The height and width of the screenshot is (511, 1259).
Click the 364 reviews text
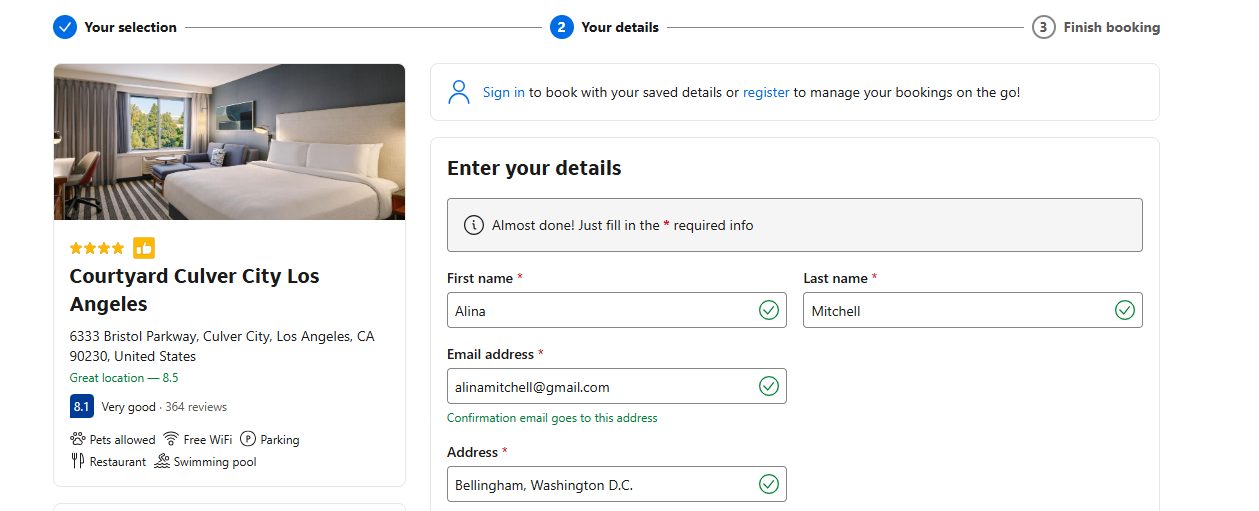pyautogui.click(x=197, y=407)
